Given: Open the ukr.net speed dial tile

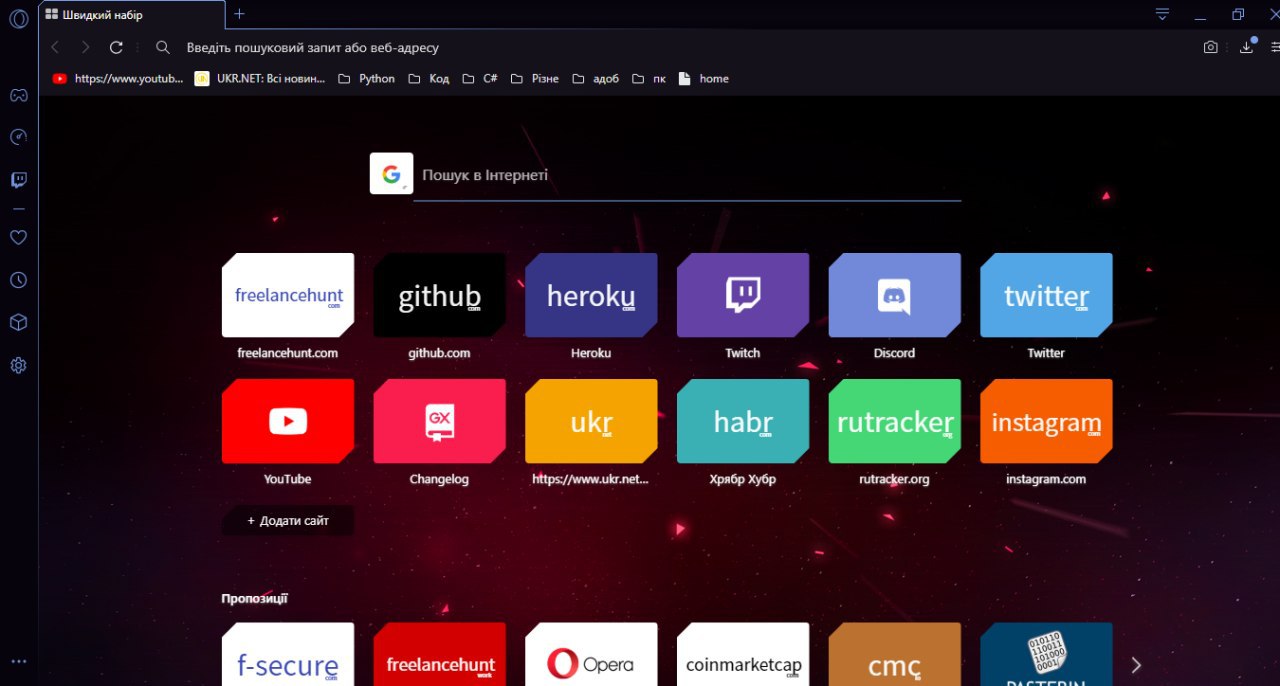Looking at the screenshot, I should tap(591, 421).
